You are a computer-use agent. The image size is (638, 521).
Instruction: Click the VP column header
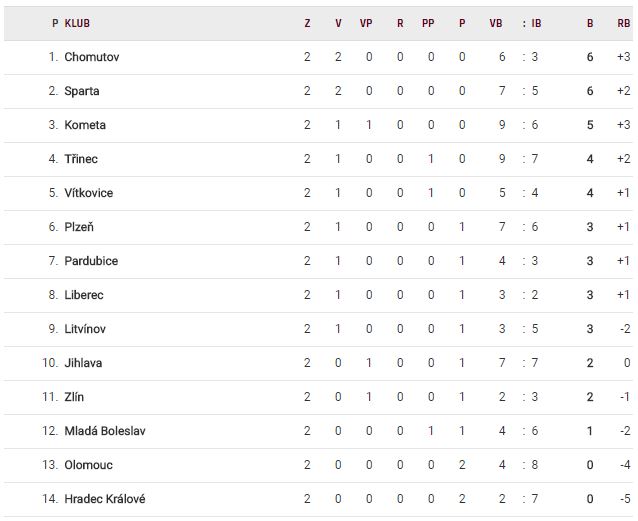pyautogui.click(x=366, y=23)
